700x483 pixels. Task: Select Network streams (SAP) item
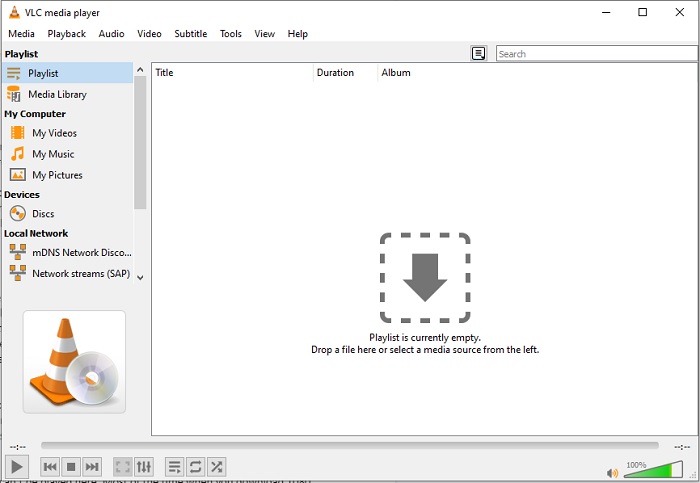tap(68, 274)
